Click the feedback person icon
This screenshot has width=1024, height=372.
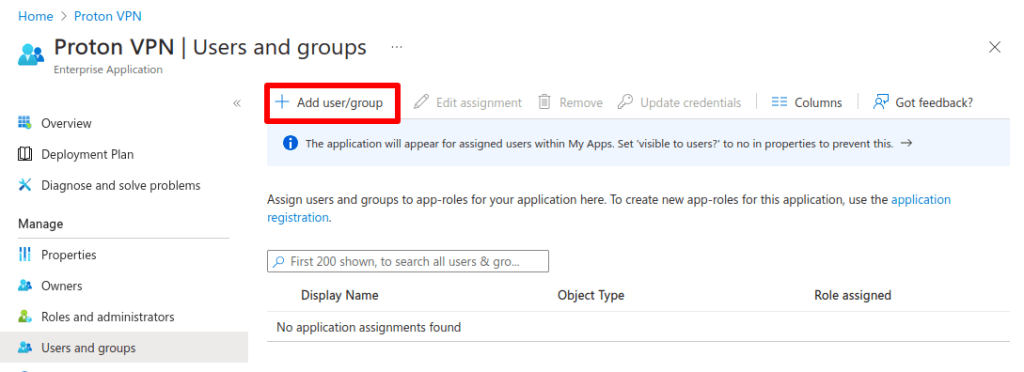point(881,102)
